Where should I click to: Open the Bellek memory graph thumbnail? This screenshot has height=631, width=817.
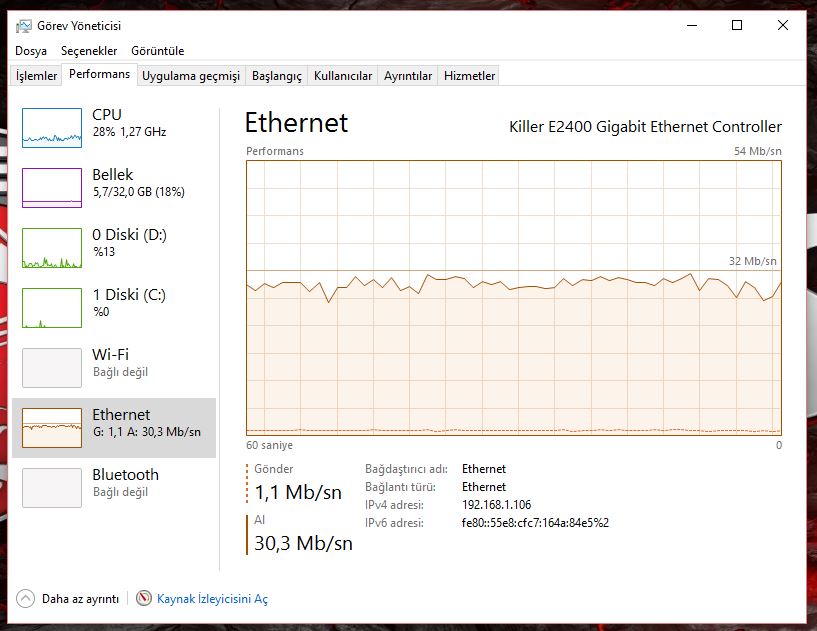(52, 188)
